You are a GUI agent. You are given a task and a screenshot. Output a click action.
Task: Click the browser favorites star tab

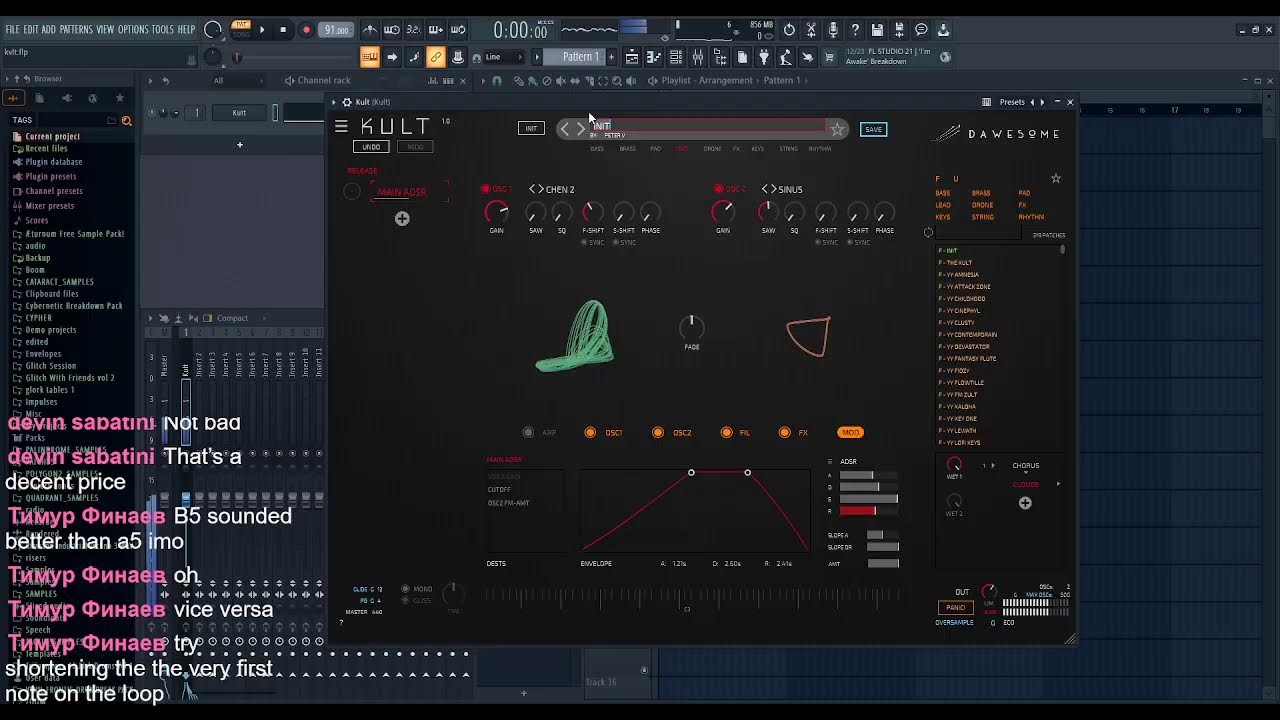120,98
